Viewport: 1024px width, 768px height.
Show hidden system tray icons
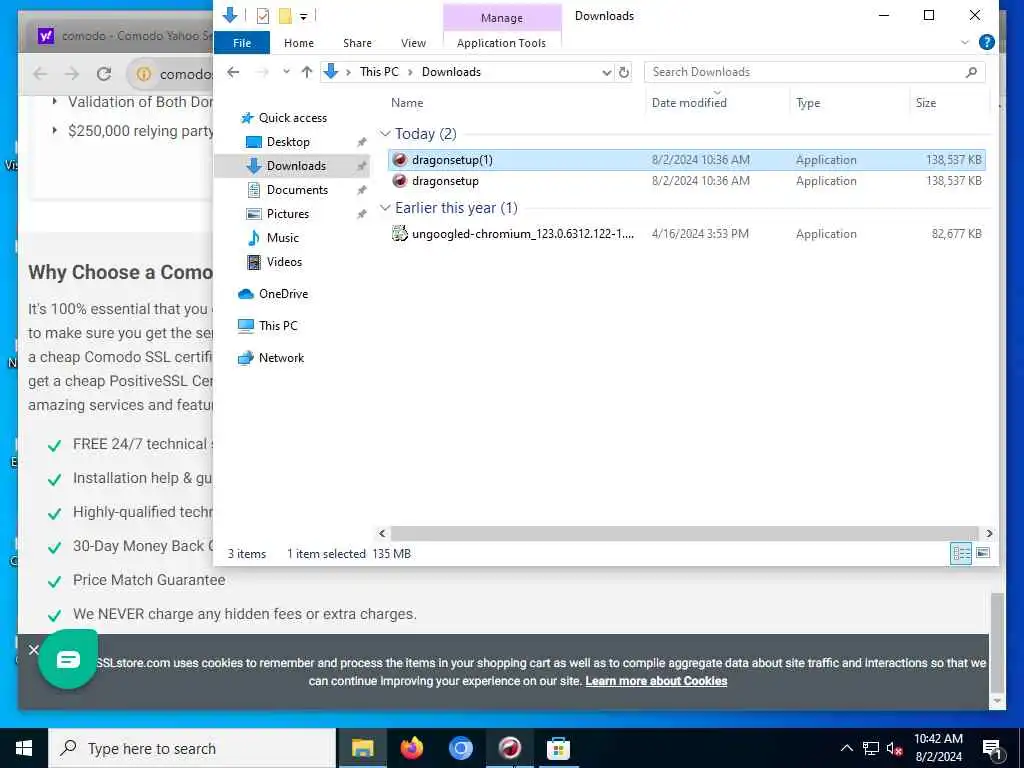[x=846, y=748]
